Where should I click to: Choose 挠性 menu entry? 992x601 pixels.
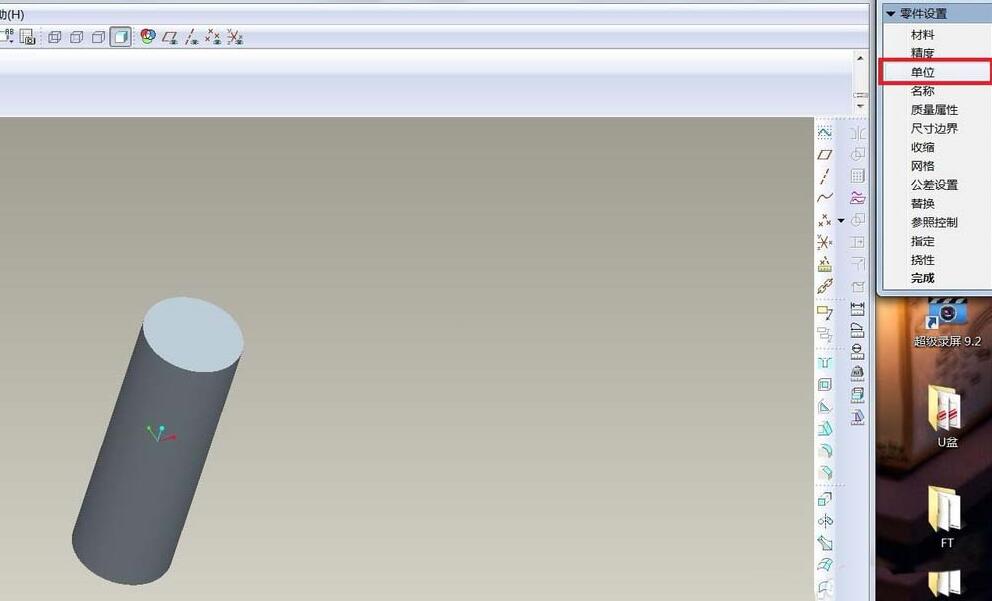pyautogui.click(x=922, y=260)
